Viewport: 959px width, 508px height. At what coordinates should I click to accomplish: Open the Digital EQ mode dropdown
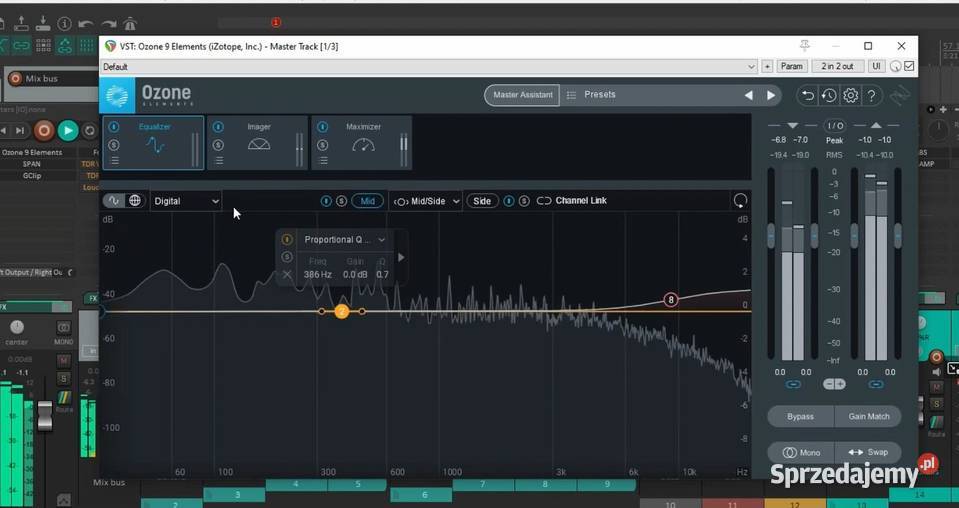186,201
